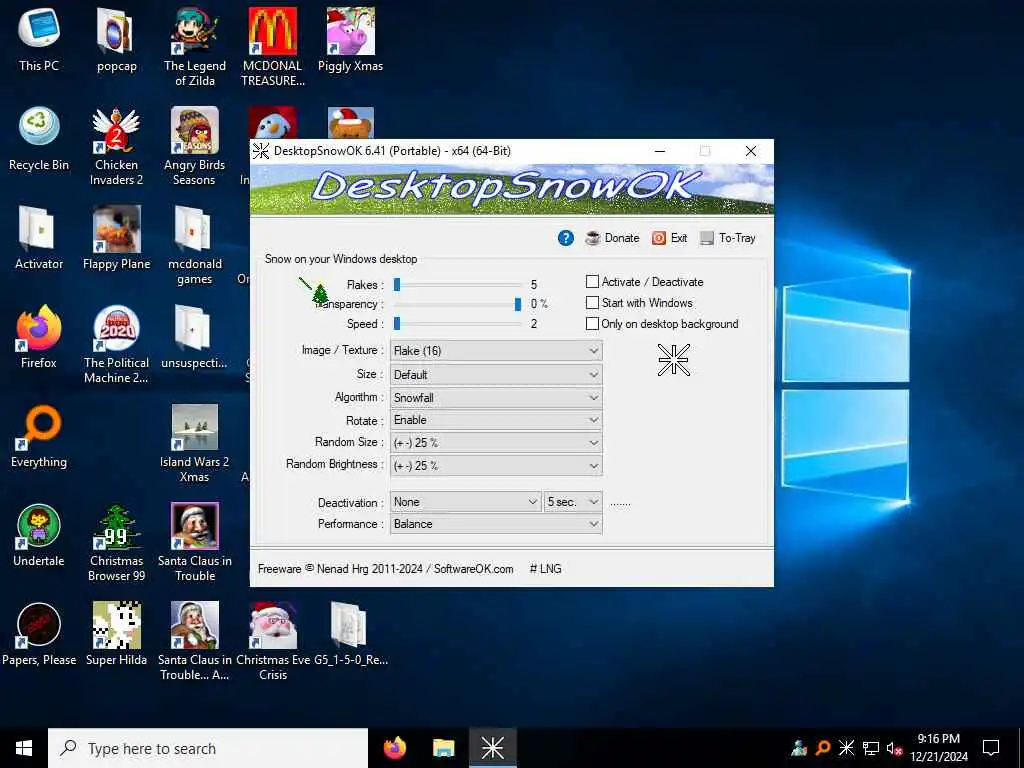Select Flappy Plane desktop icon
Screen dimensions: 1024x768
[116, 238]
